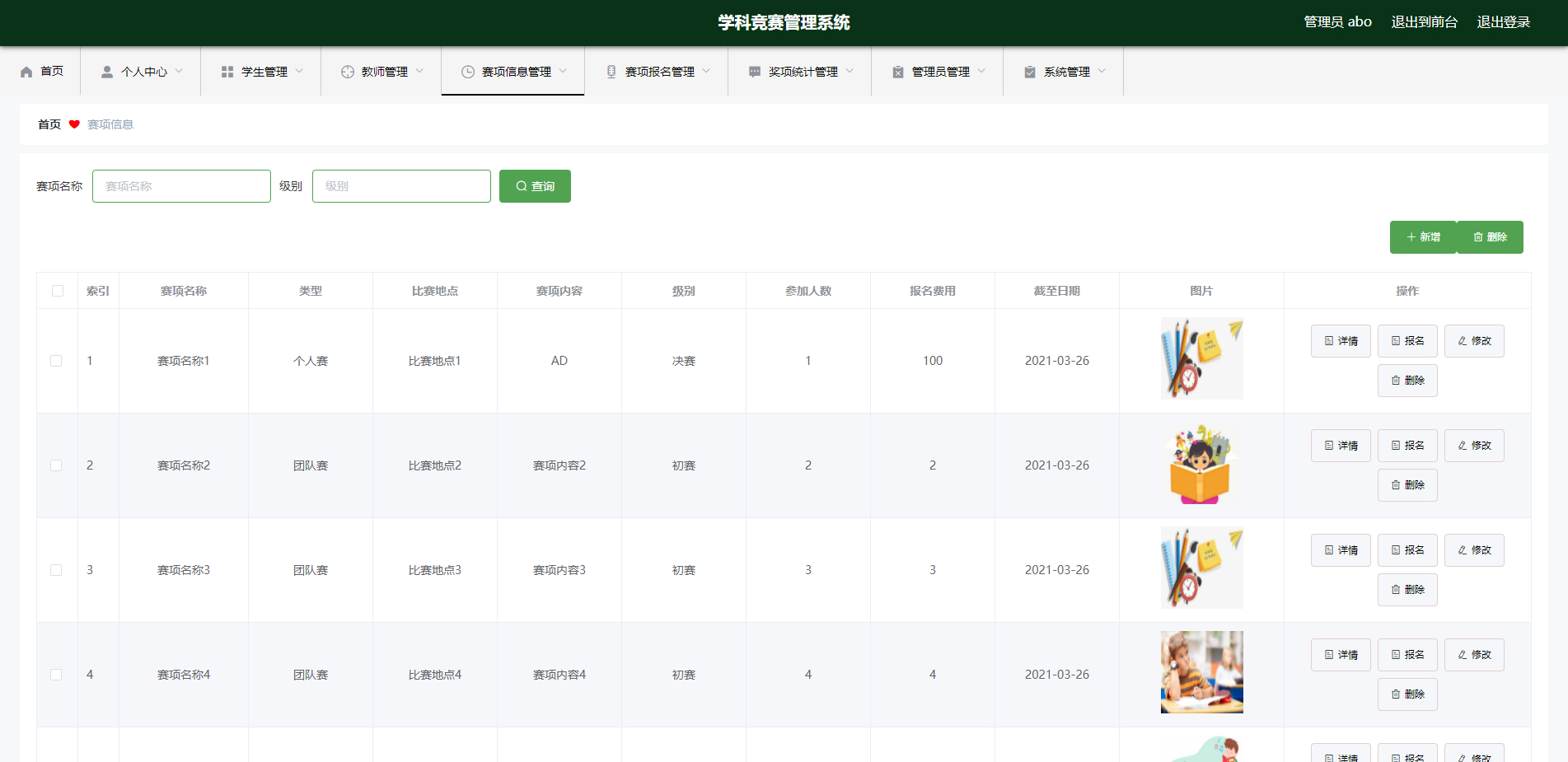Image resolution: width=1568 pixels, height=762 pixels.
Task: Expand the 赛项信息管理 dropdown arrow
Action: pos(563,71)
